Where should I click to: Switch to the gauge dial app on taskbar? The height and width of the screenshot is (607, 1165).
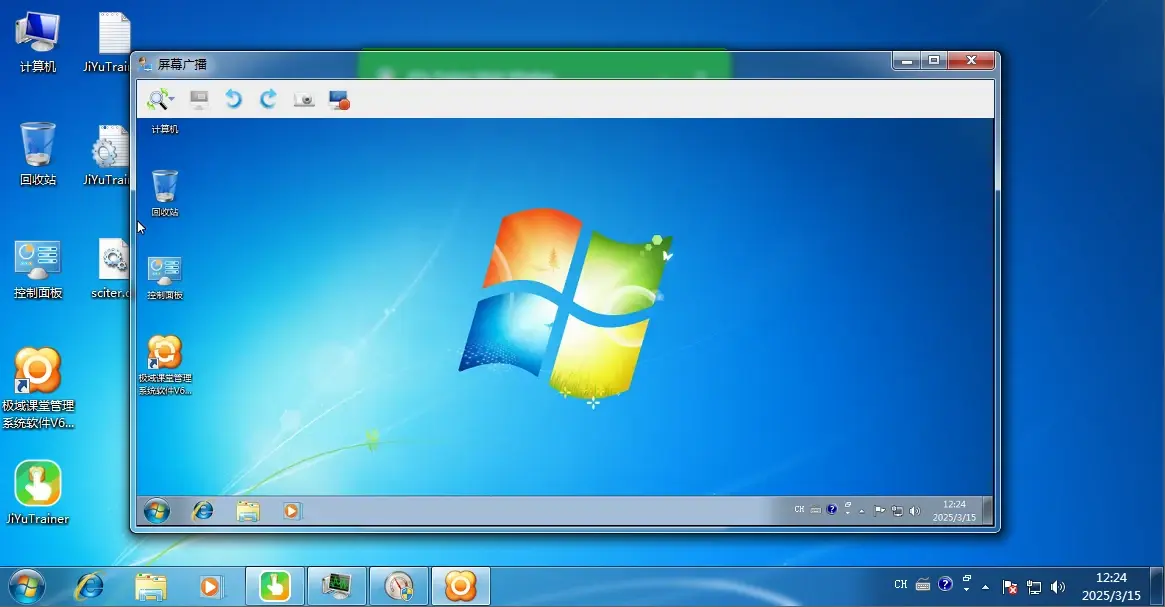[399, 586]
